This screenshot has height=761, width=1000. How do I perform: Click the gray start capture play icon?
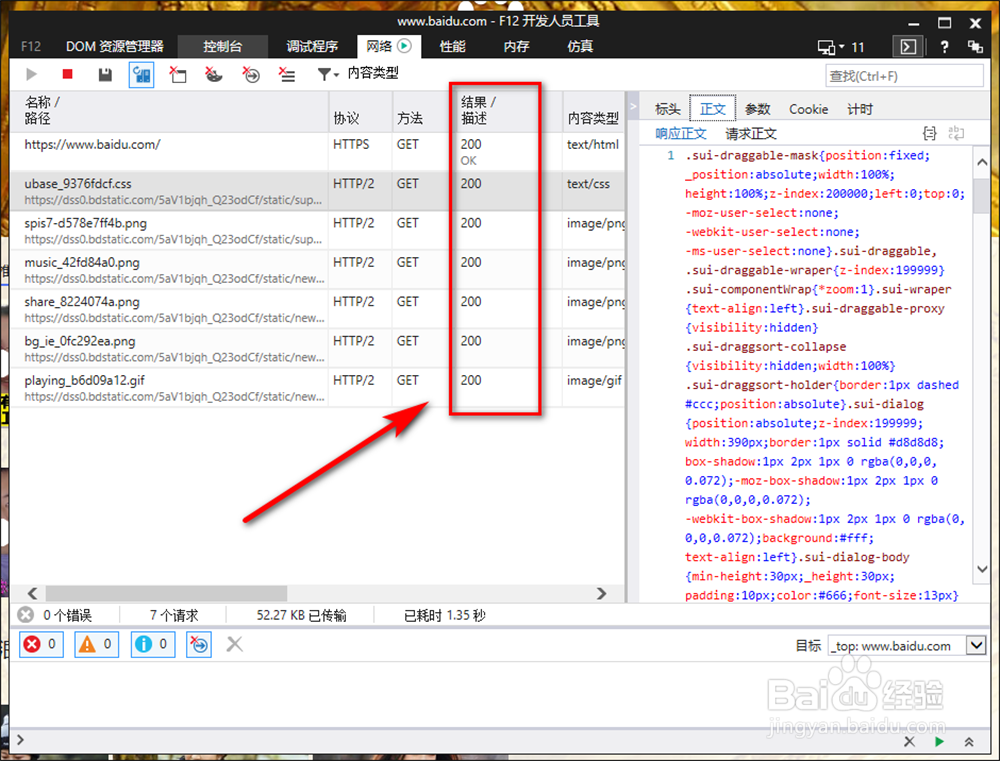click(31, 75)
